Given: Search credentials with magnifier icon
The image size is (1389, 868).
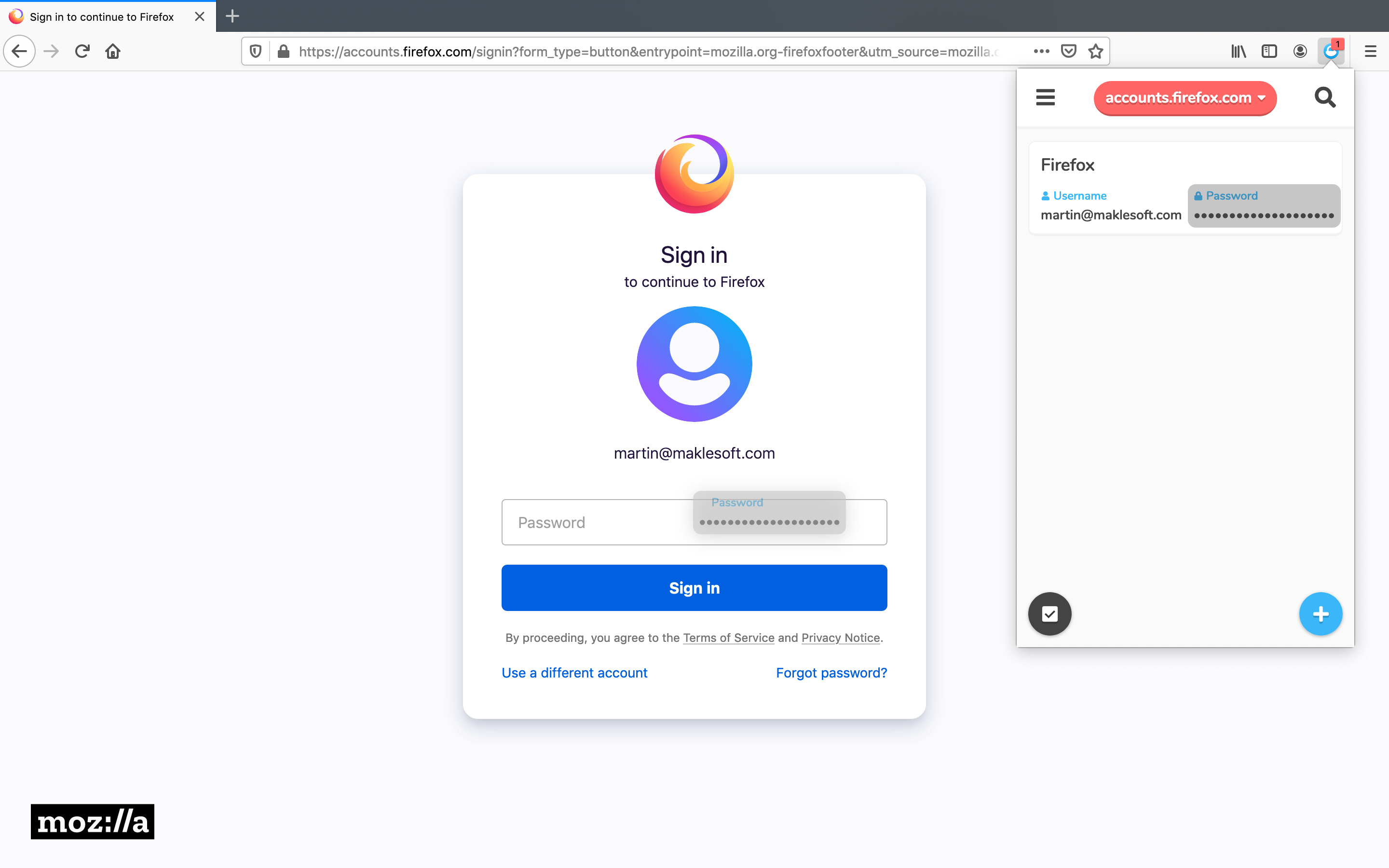Looking at the screenshot, I should pos(1325,97).
